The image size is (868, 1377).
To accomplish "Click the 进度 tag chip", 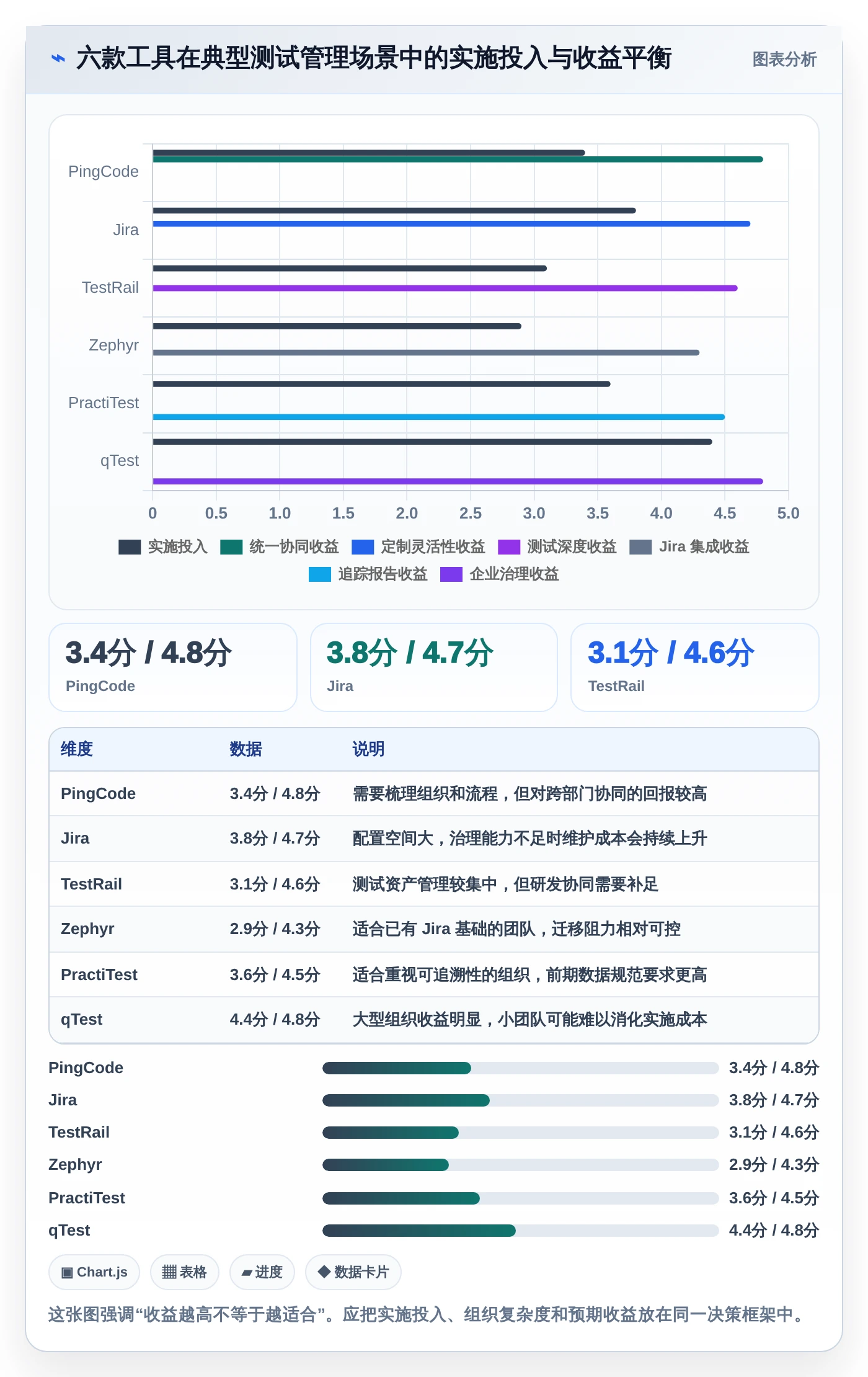I will tap(262, 1272).
